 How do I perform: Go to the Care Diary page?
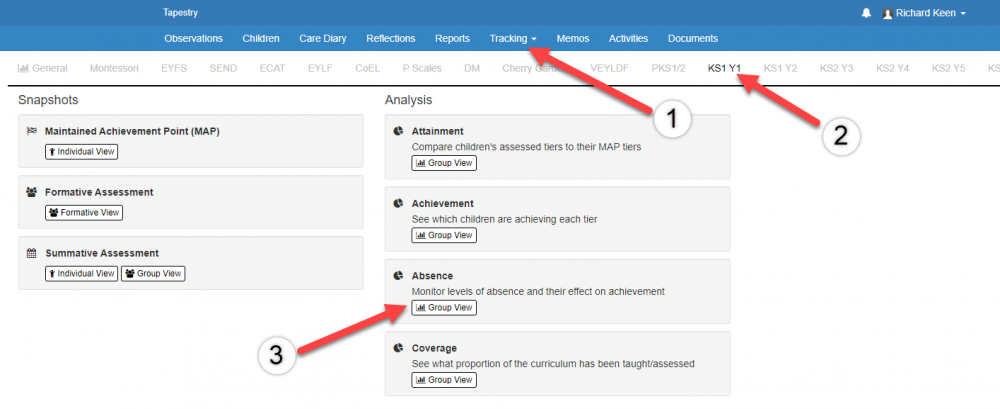[x=322, y=38]
